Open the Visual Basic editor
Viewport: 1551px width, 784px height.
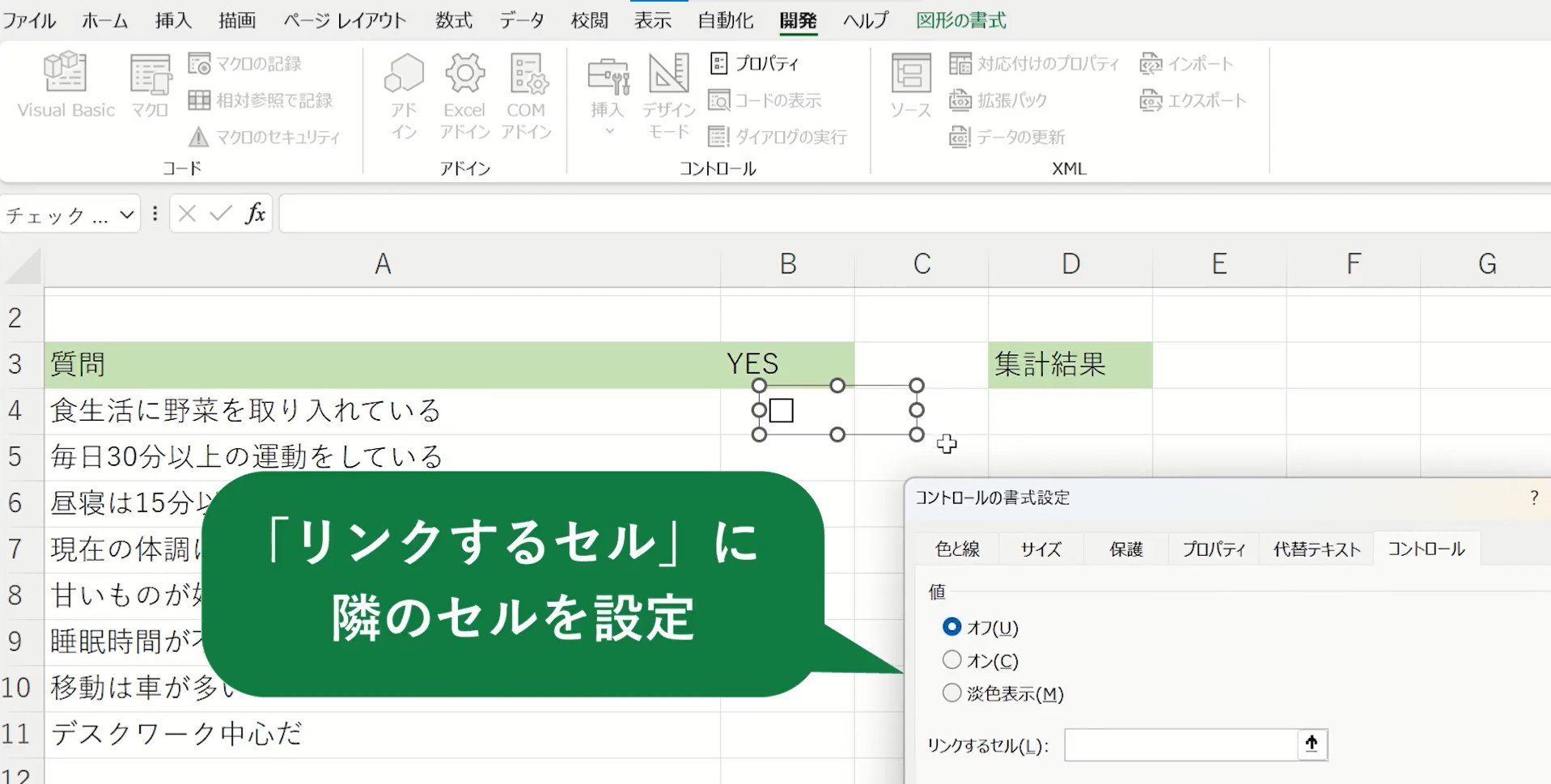click(66, 85)
